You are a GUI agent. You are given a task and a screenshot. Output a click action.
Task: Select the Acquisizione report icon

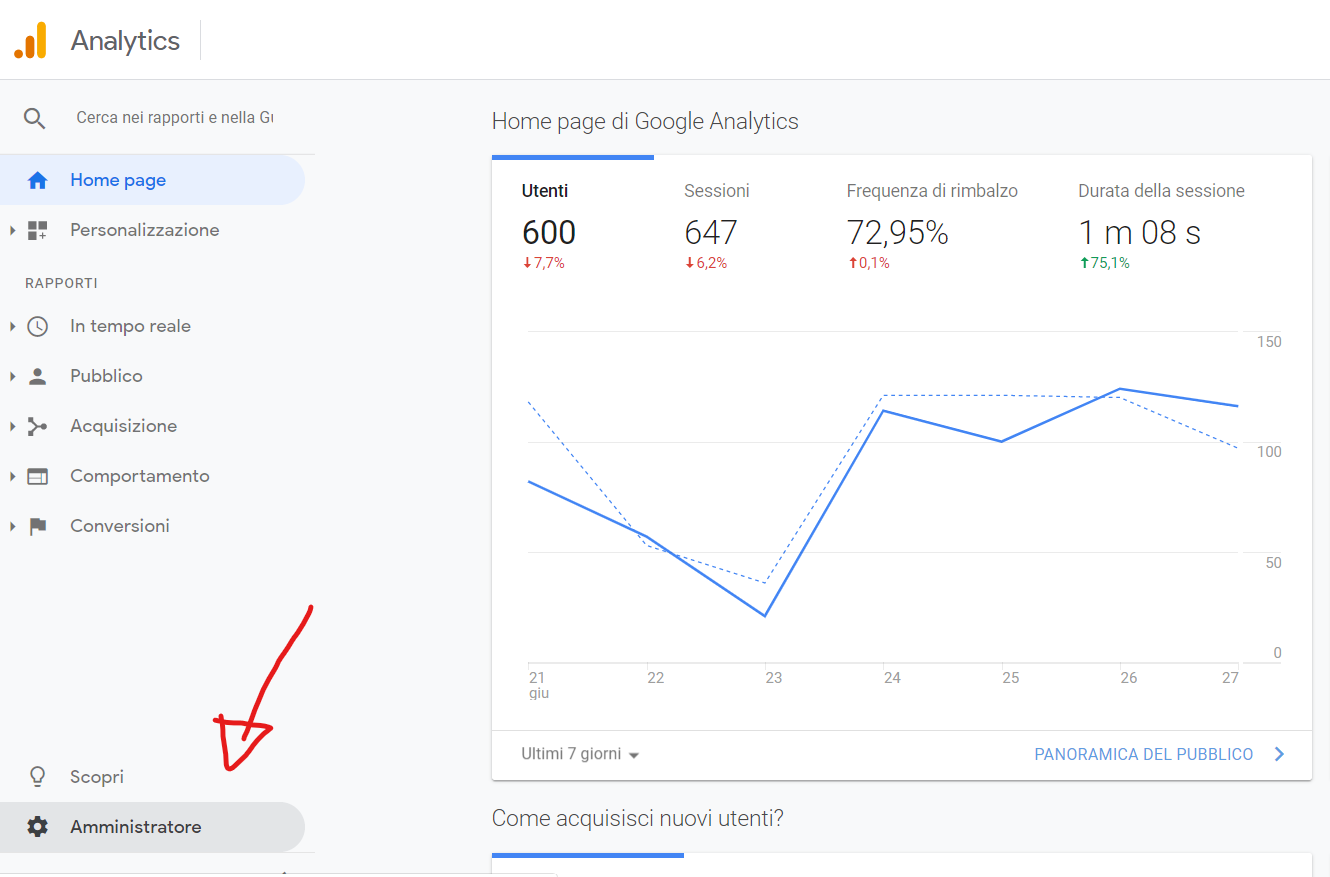click(x=36, y=425)
